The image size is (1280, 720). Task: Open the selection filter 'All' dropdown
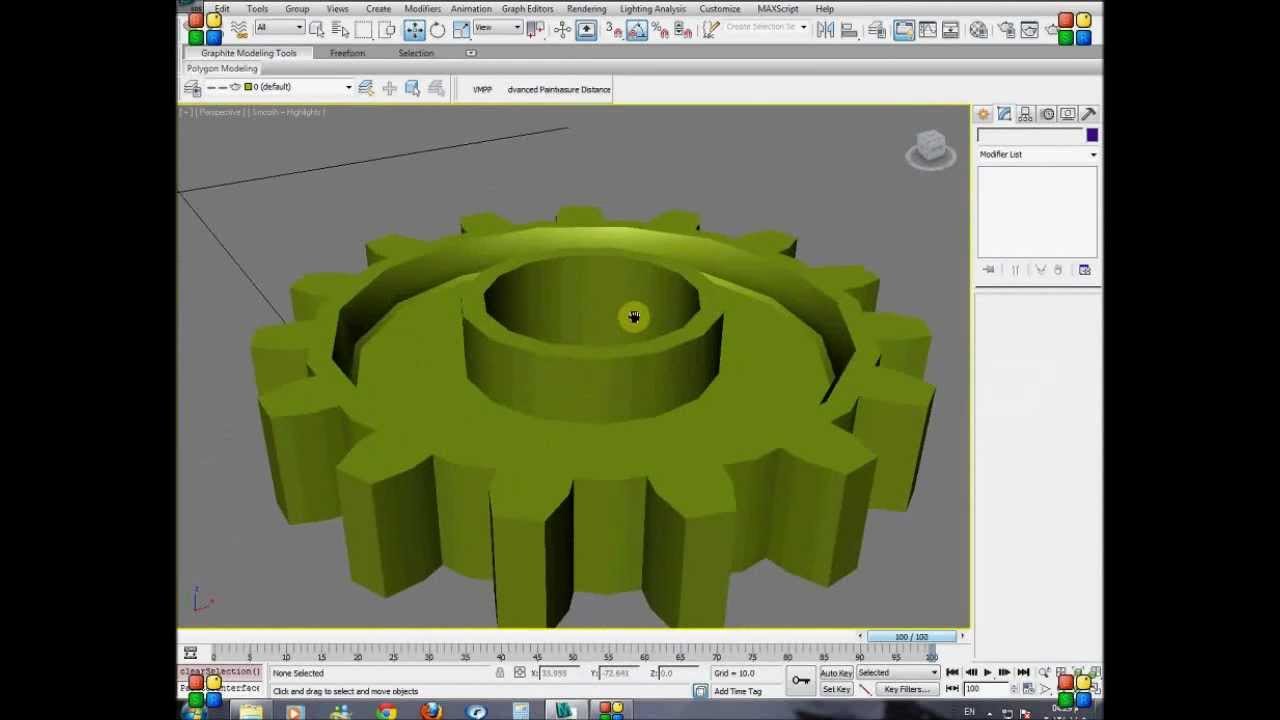tap(279, 28)
